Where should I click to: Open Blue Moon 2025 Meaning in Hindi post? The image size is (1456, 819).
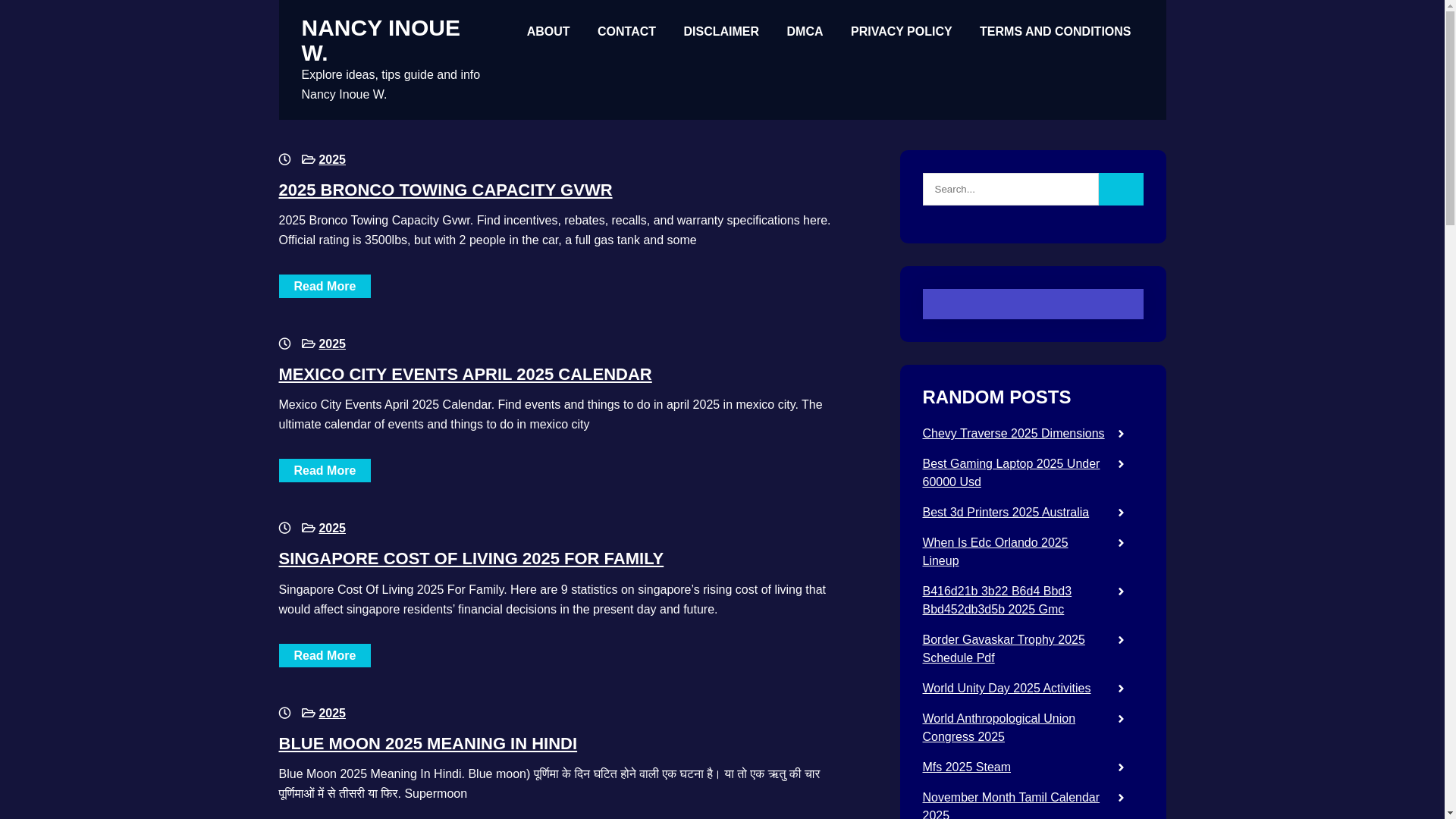(428, 744)
